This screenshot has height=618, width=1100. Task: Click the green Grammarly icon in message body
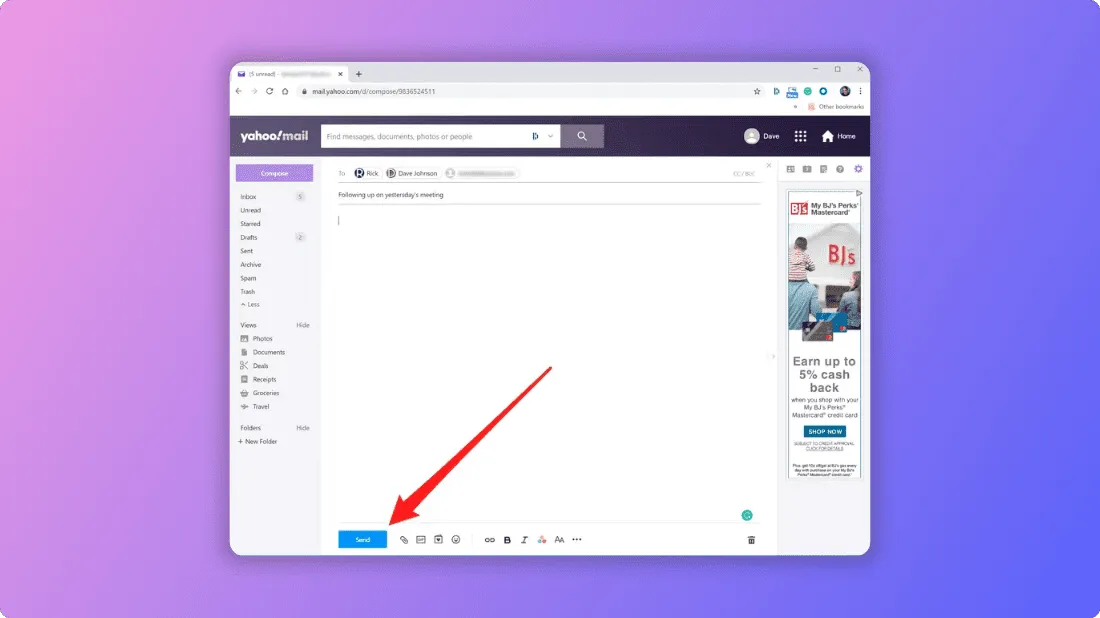(747, 516)
